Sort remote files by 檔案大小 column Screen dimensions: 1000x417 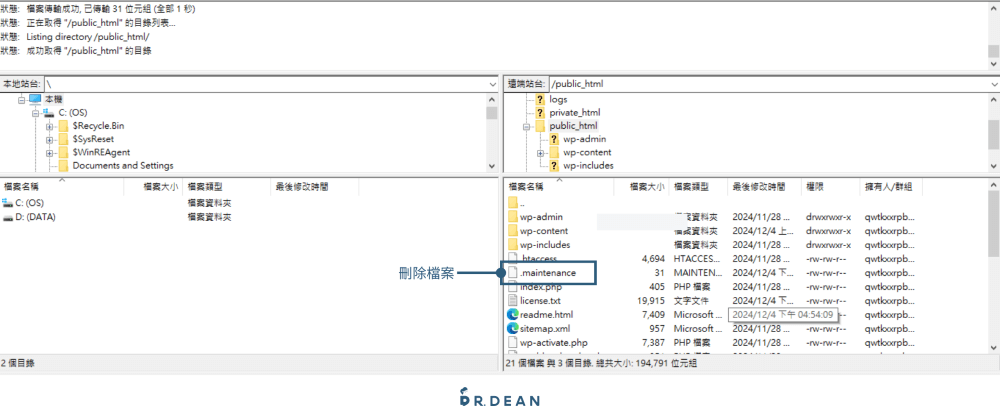pyautogui.click(x=647, y=187)
